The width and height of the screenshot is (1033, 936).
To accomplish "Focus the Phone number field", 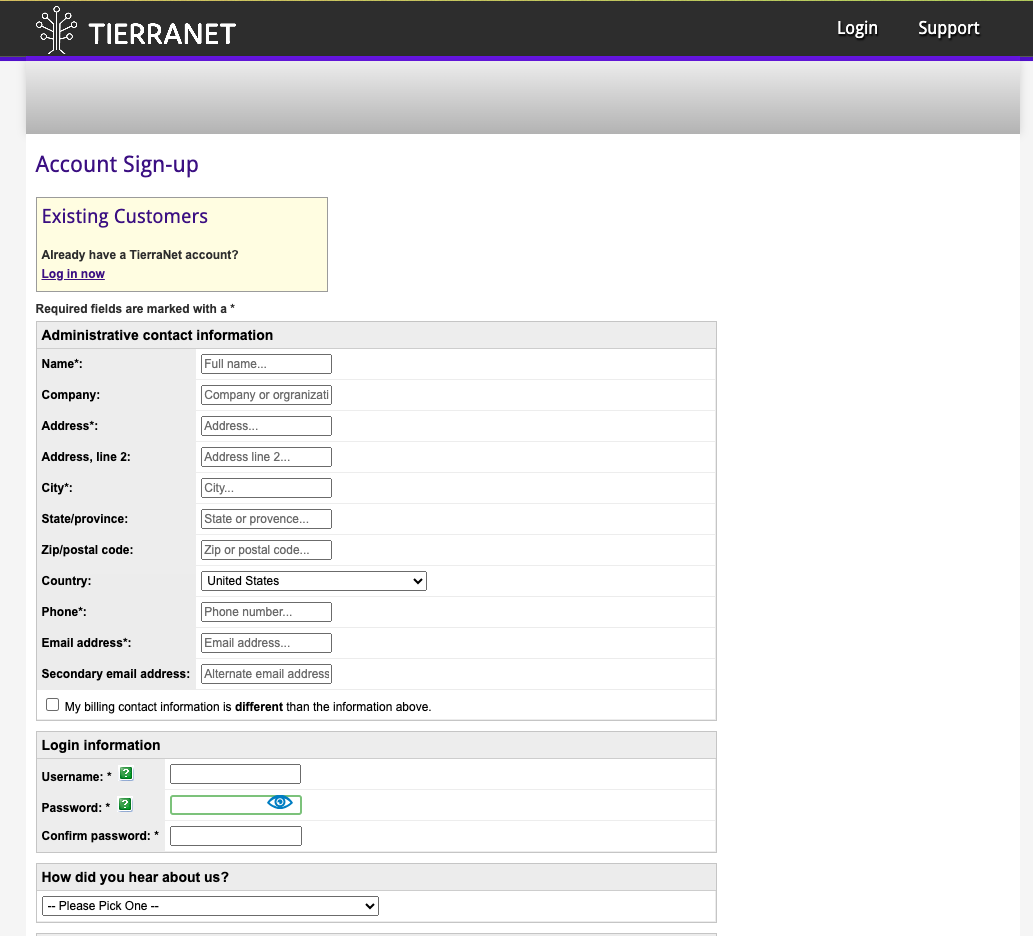I will 266,612.
